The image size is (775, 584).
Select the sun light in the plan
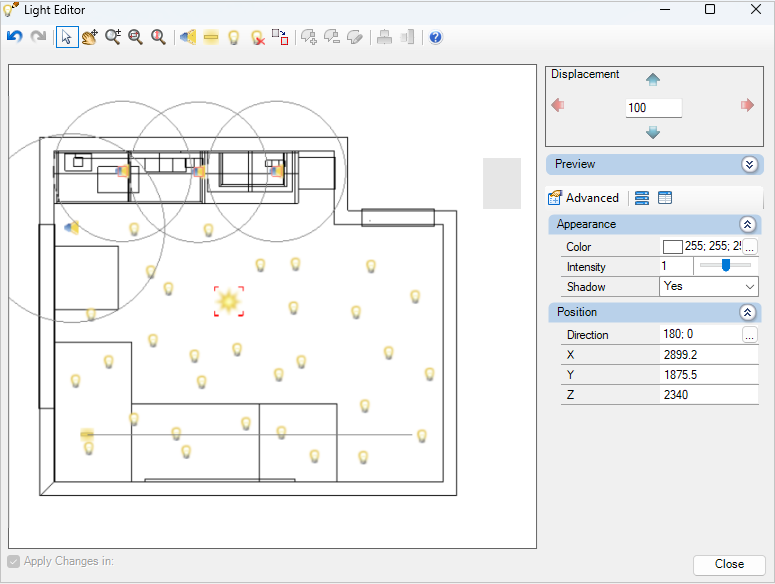click(x=229, y=301)
